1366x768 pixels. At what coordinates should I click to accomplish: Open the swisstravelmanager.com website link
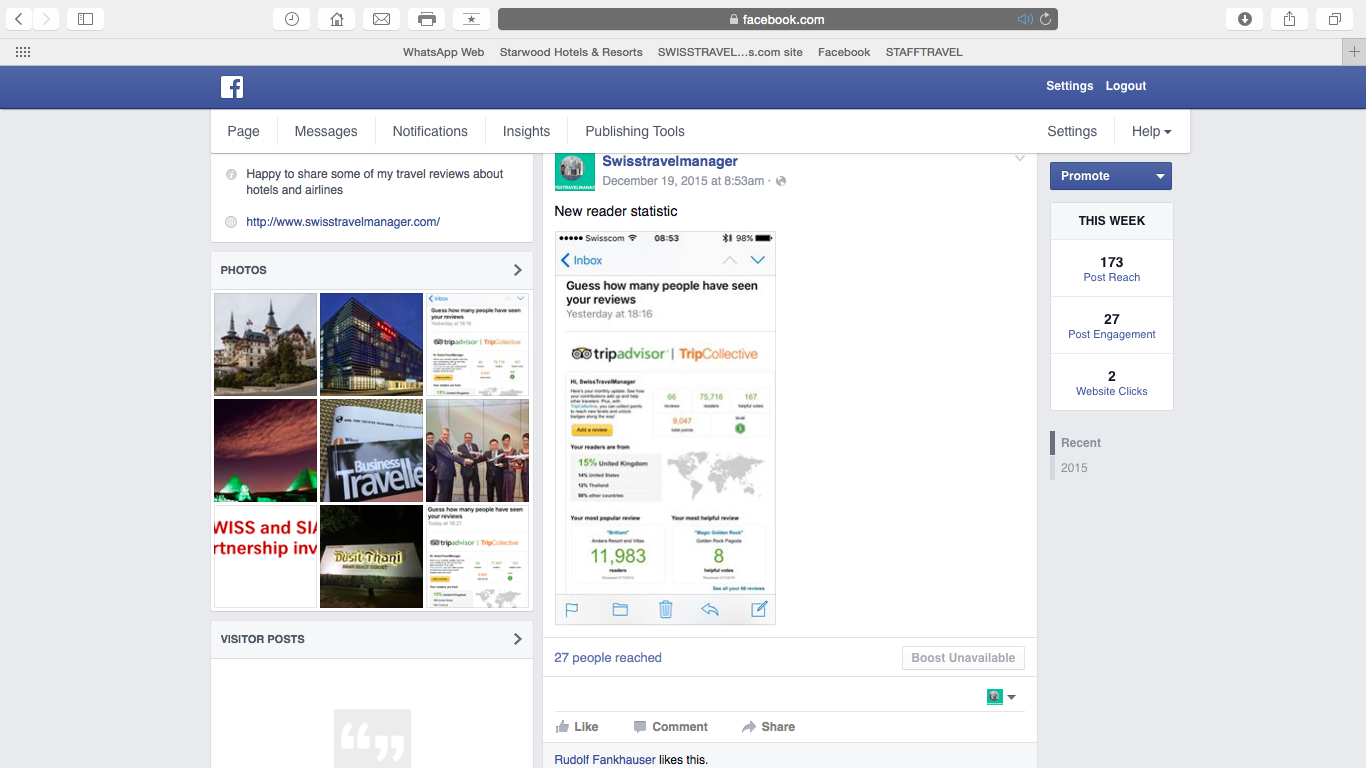[343, 222]
